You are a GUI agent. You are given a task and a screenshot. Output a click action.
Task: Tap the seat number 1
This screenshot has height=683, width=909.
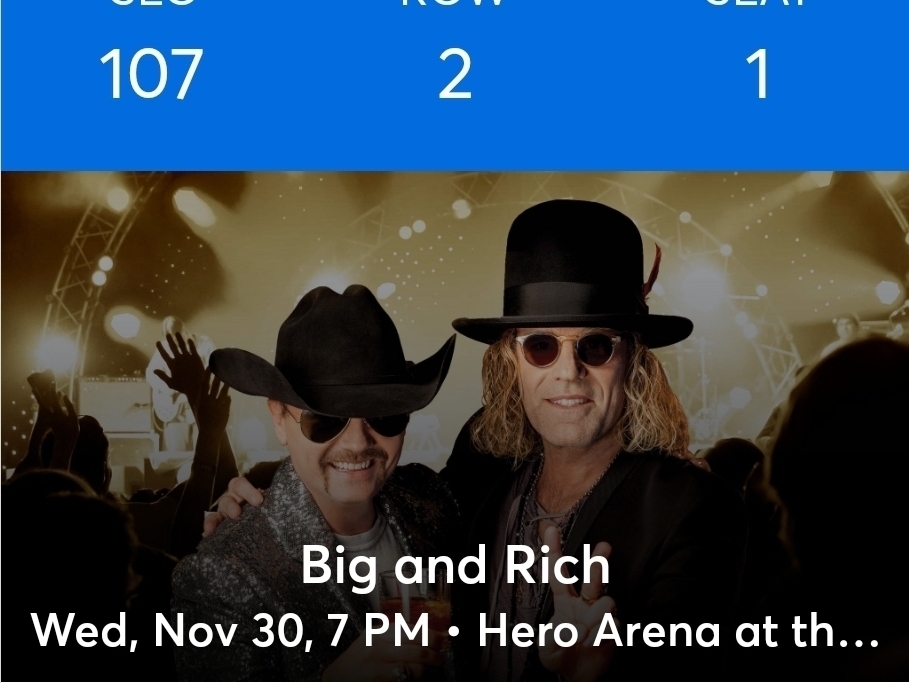click(x=759, y=74)
